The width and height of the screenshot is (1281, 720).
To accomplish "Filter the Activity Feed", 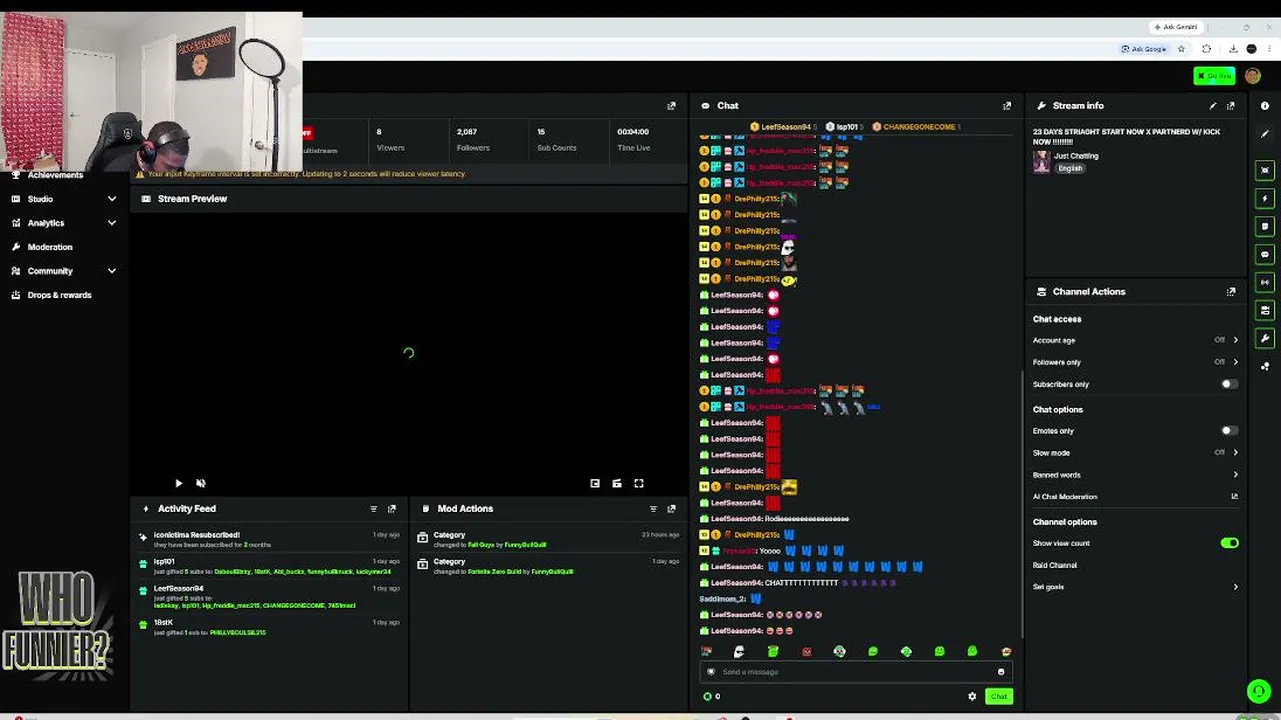I will point(374,509).
